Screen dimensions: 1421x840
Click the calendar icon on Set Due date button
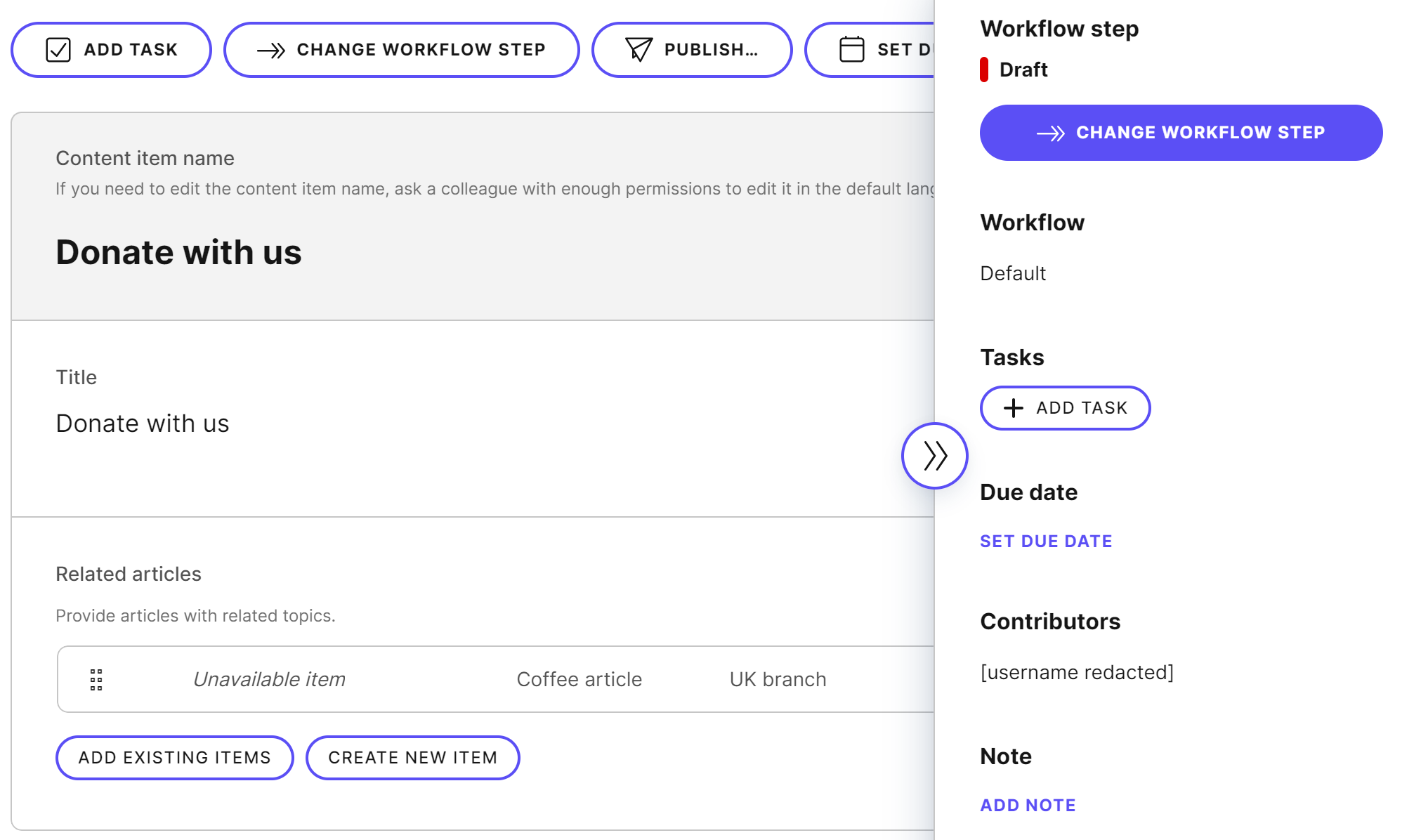(x=852, y=49)
